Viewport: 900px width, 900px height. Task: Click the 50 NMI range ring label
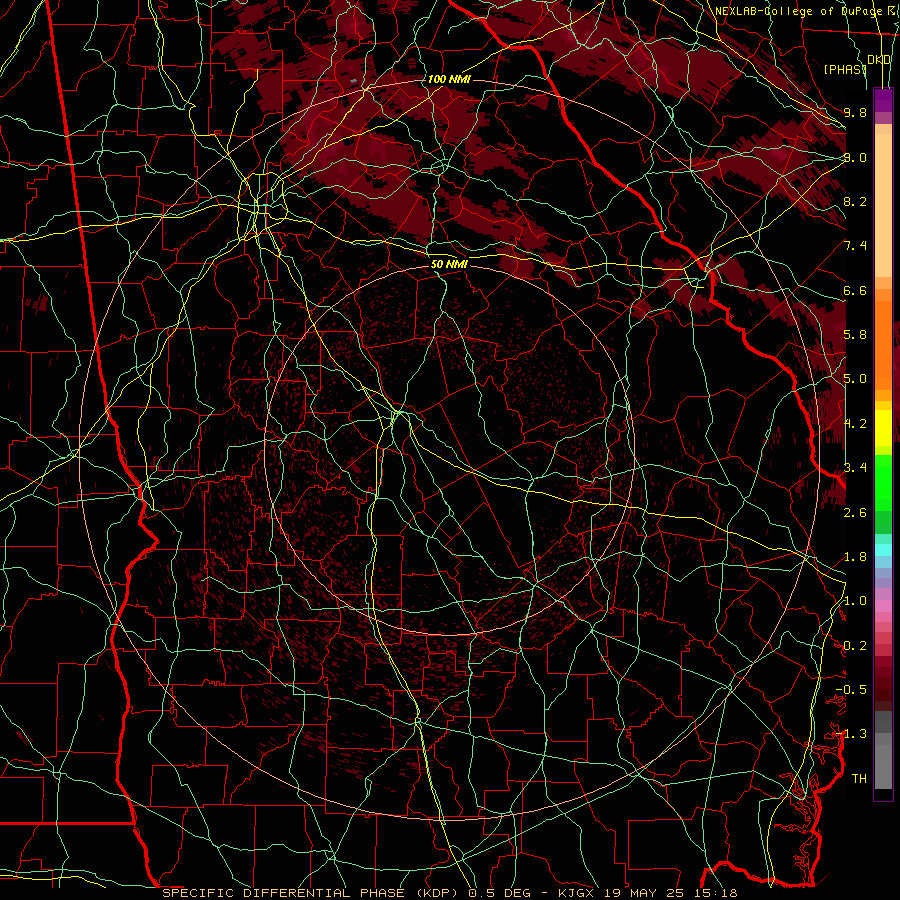coord(449,265)
